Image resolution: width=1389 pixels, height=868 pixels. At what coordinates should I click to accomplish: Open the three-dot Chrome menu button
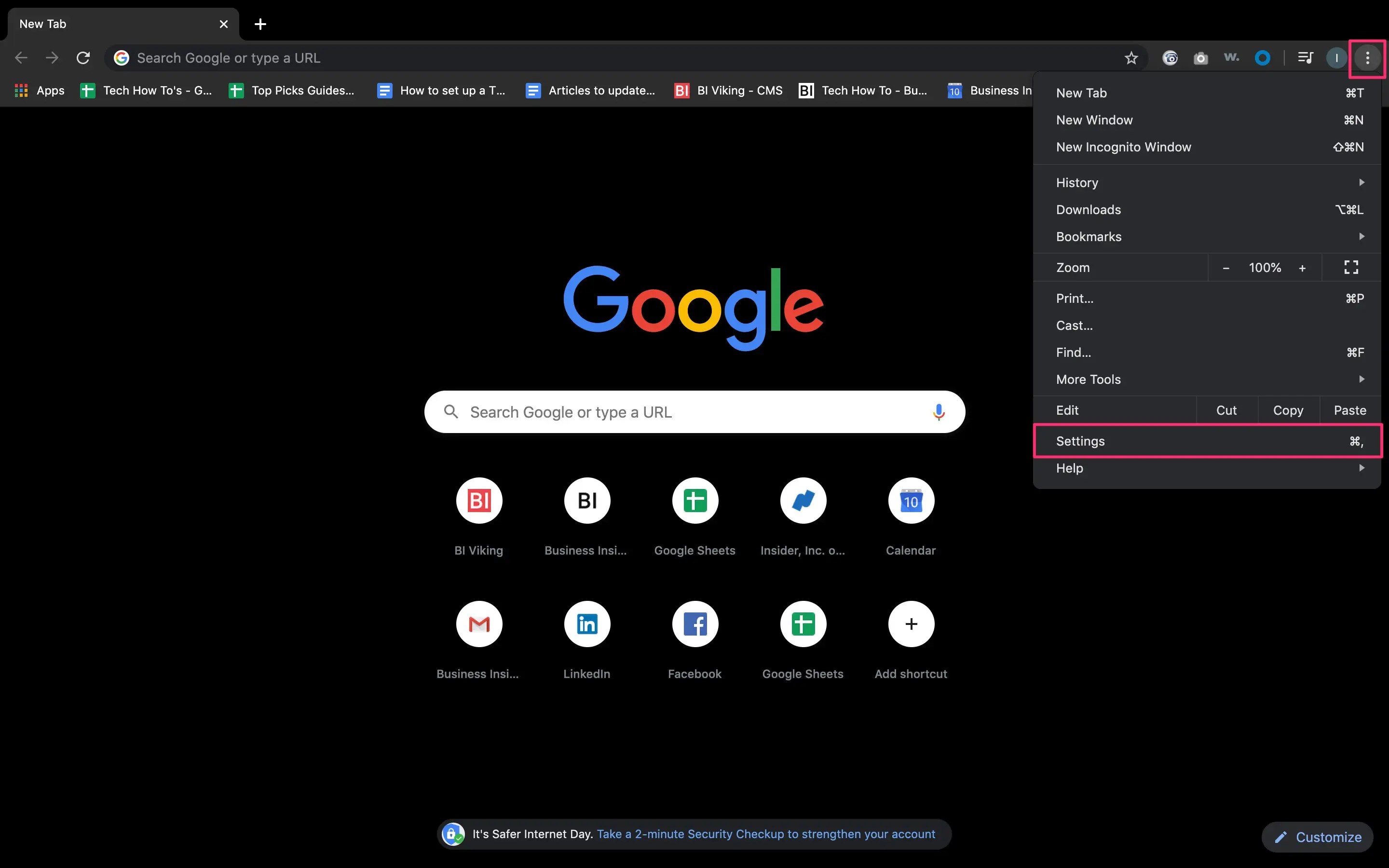pos(1367,58)
